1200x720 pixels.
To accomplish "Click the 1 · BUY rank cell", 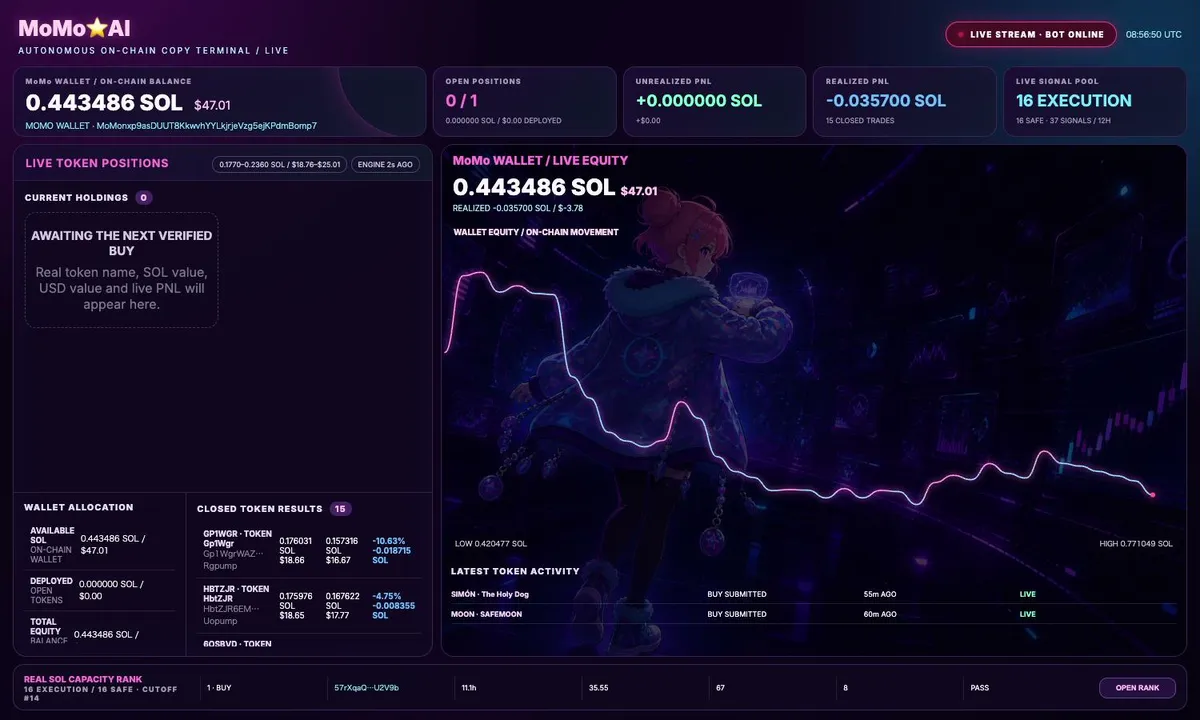I will (x=219, y=688).
